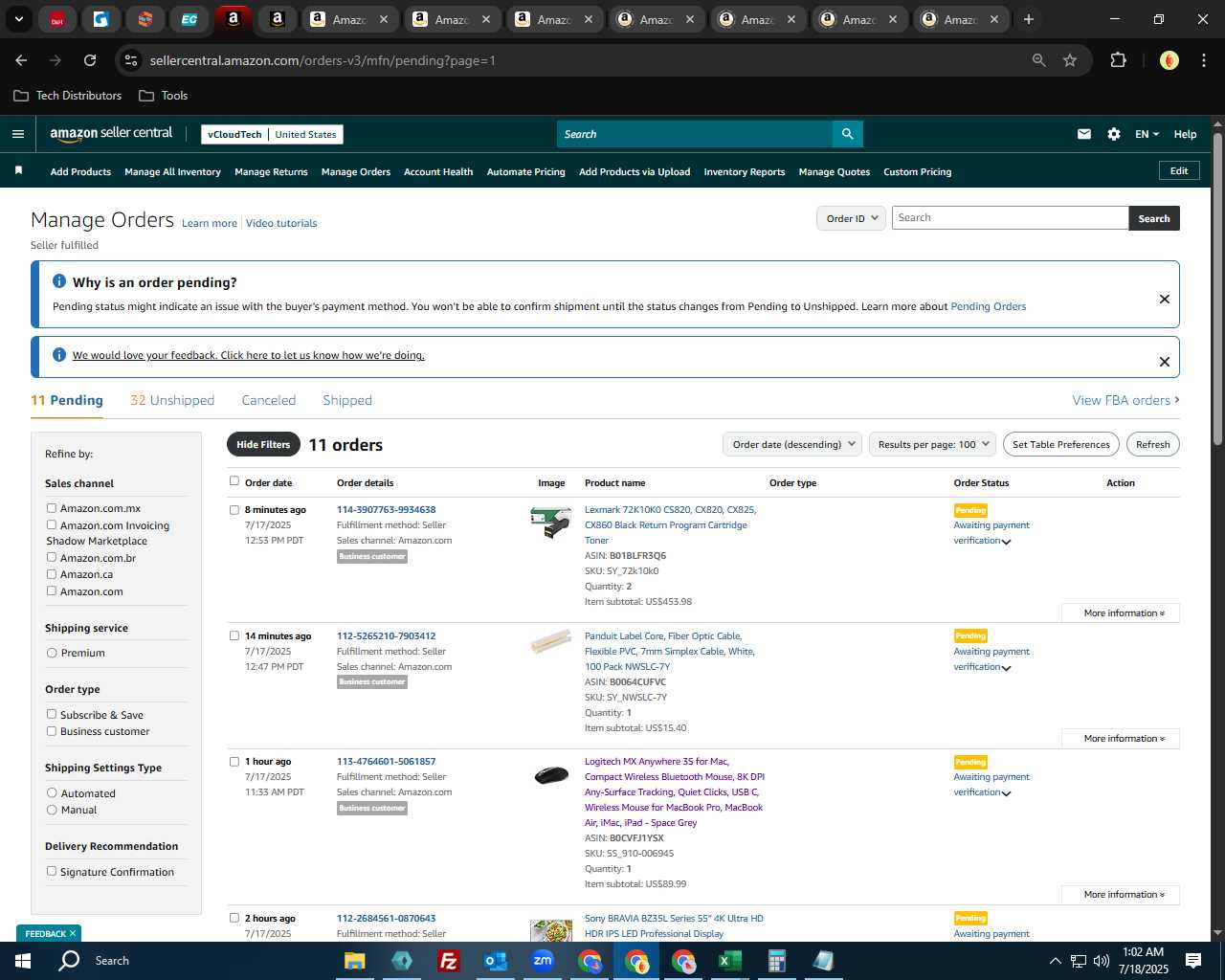Open the notifications icon in system tray
The image size is (1225, 980).
1193,961
